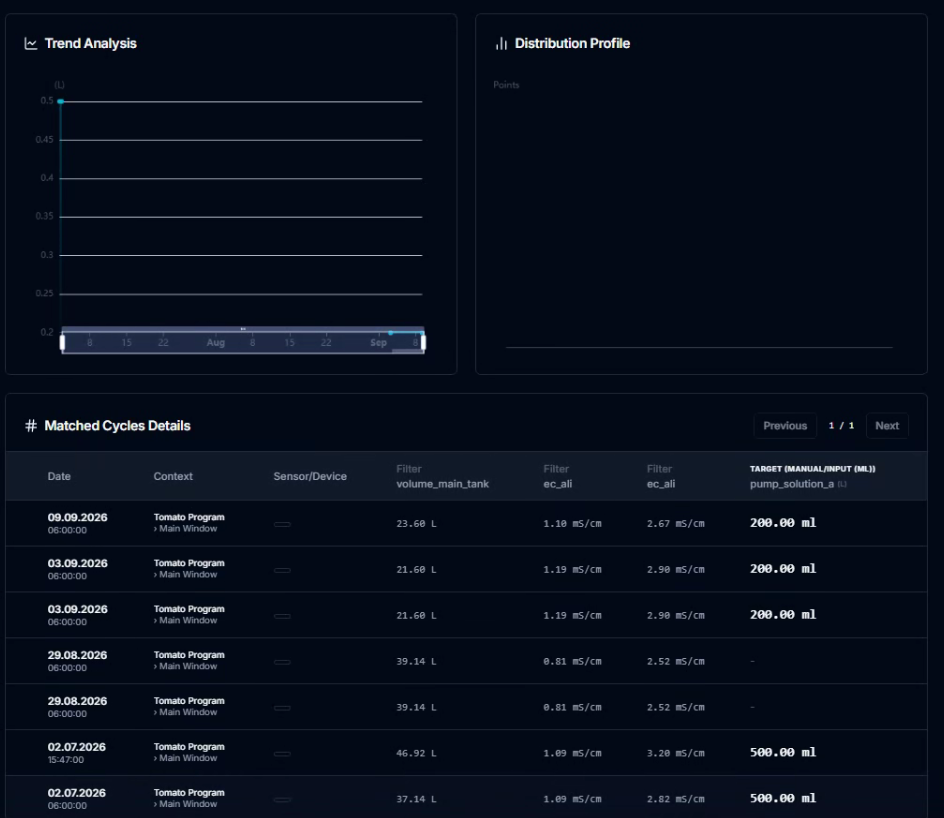Go to Previous page of matched cycles

pos(784,426)
